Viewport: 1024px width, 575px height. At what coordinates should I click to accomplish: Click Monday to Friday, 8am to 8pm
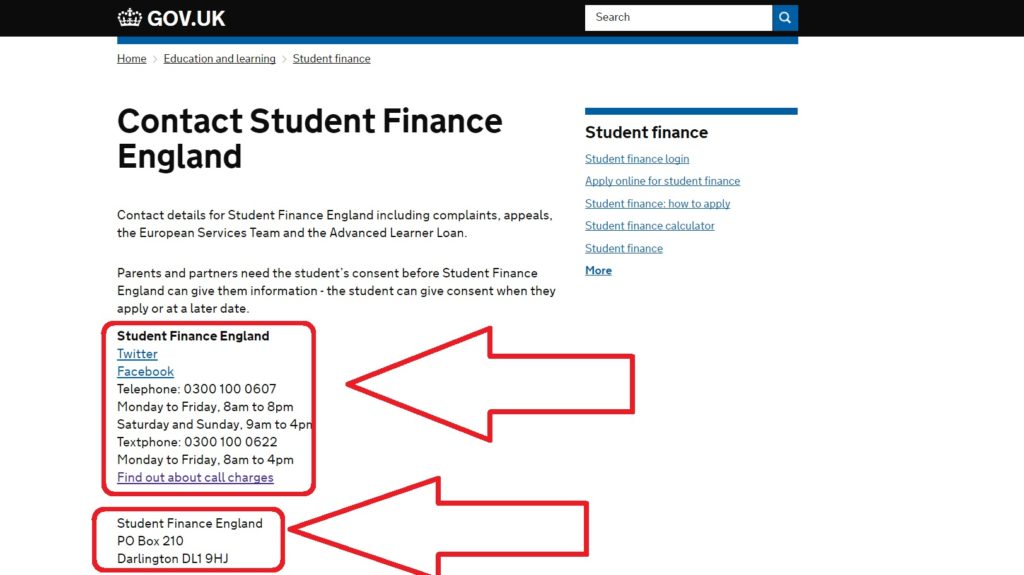click(x=205, y=407)
